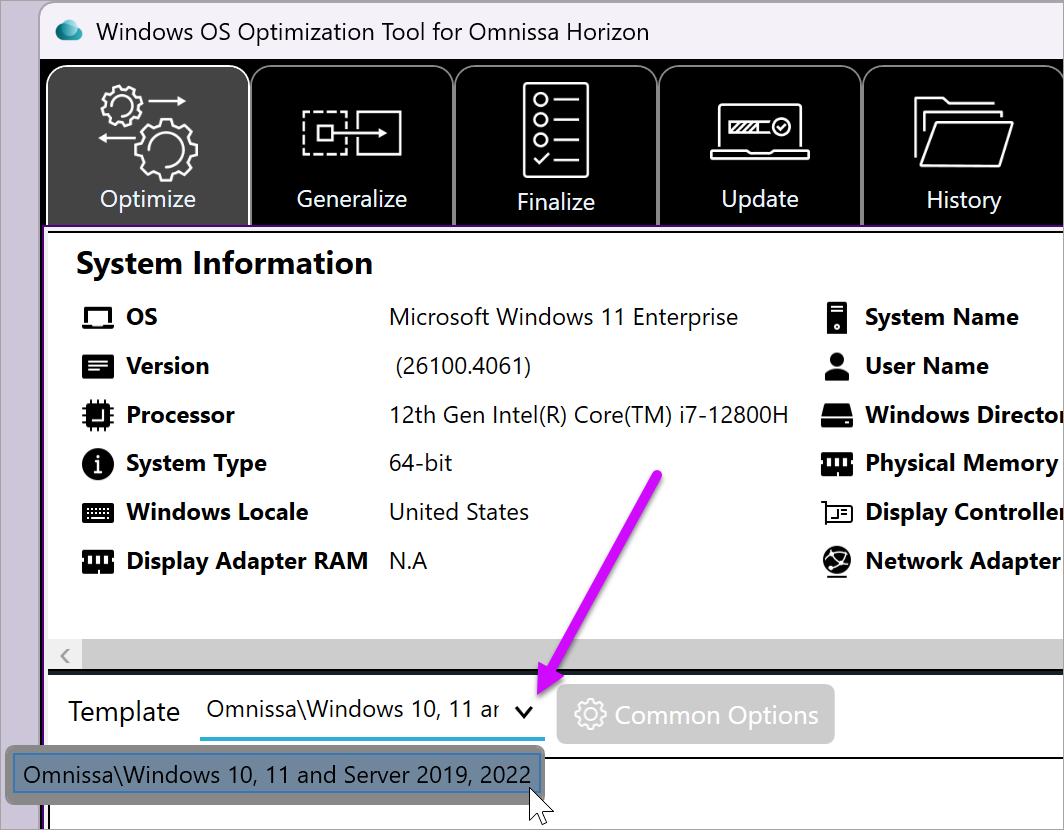1064x830 pixels.
Task: Click the User Name person icon
Action: click(837, 366)
